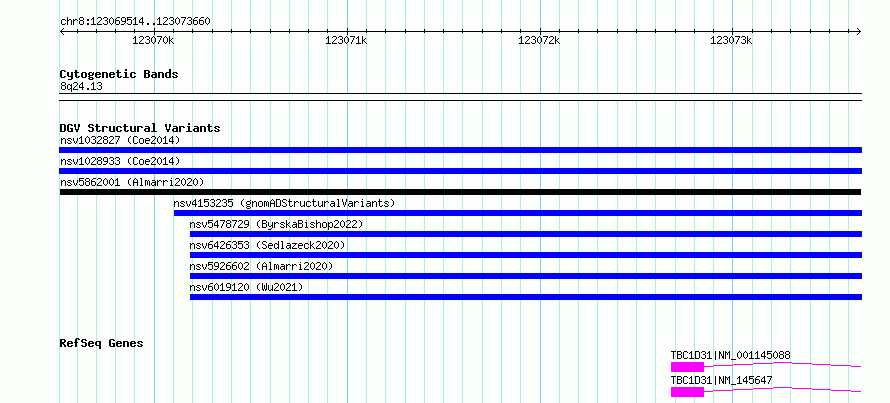Click the DGV Structural Variants track title
Image resolution: width=890 pixels, height=403 pixels.
pyautogui.click(x=140, y=128)
